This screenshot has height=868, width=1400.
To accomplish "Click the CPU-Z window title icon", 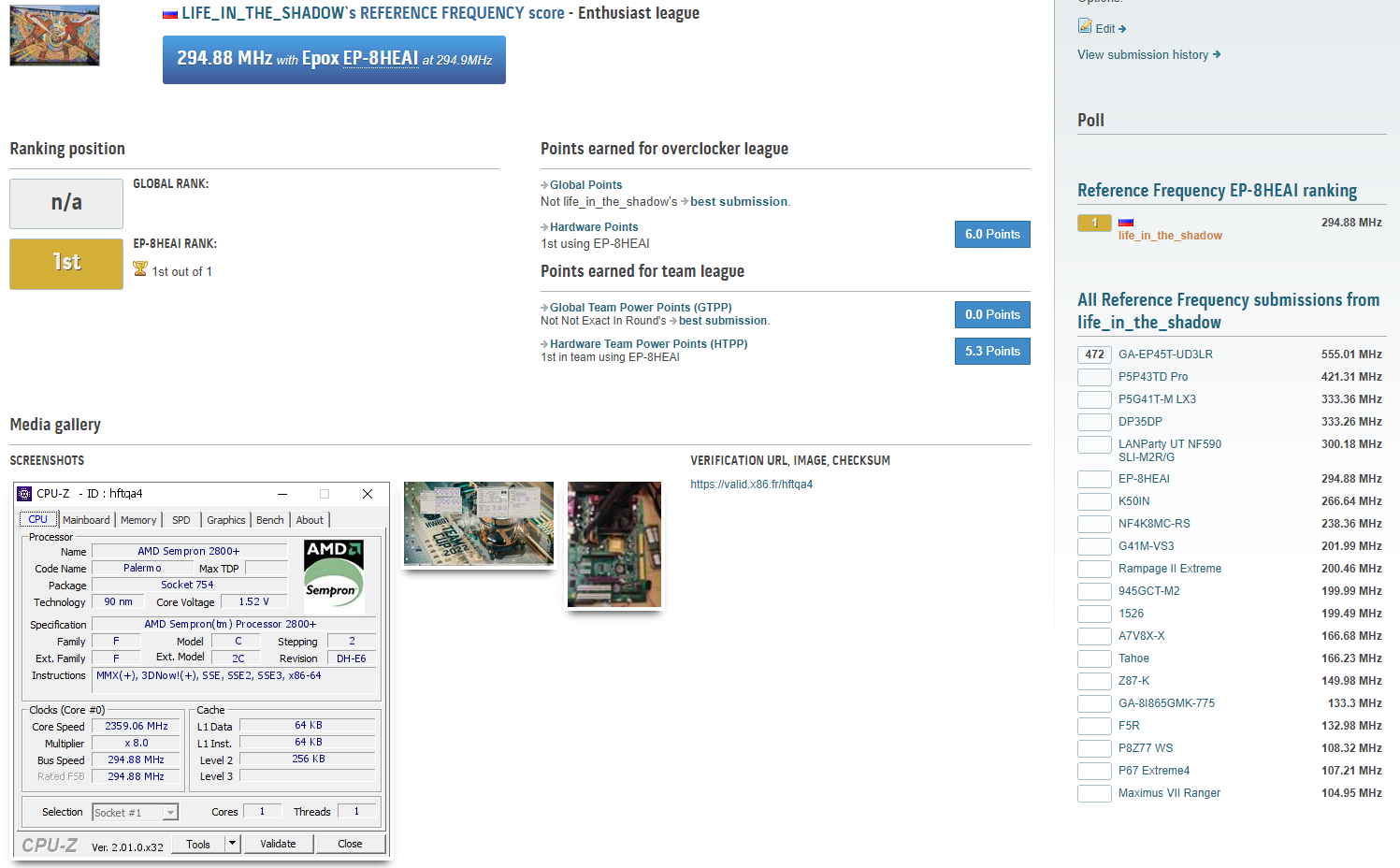I will (25, 494).
